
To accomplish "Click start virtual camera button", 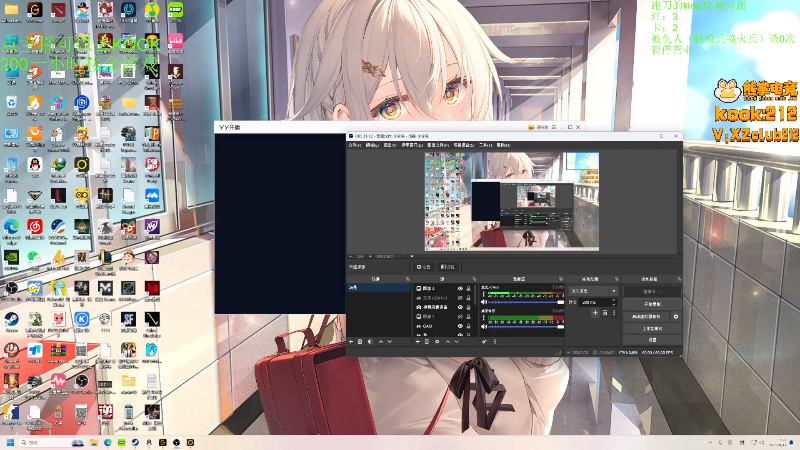I will (646, 316).
